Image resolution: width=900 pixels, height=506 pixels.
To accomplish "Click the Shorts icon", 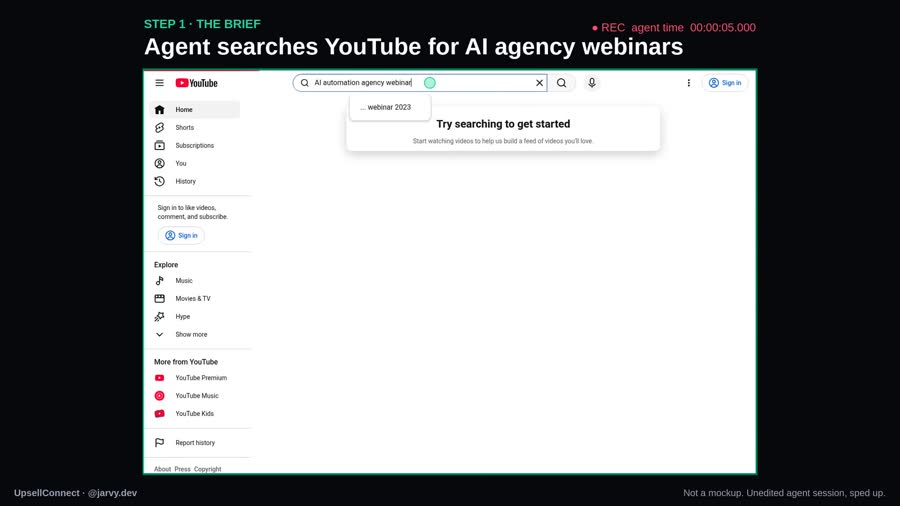I will (160, 127).
